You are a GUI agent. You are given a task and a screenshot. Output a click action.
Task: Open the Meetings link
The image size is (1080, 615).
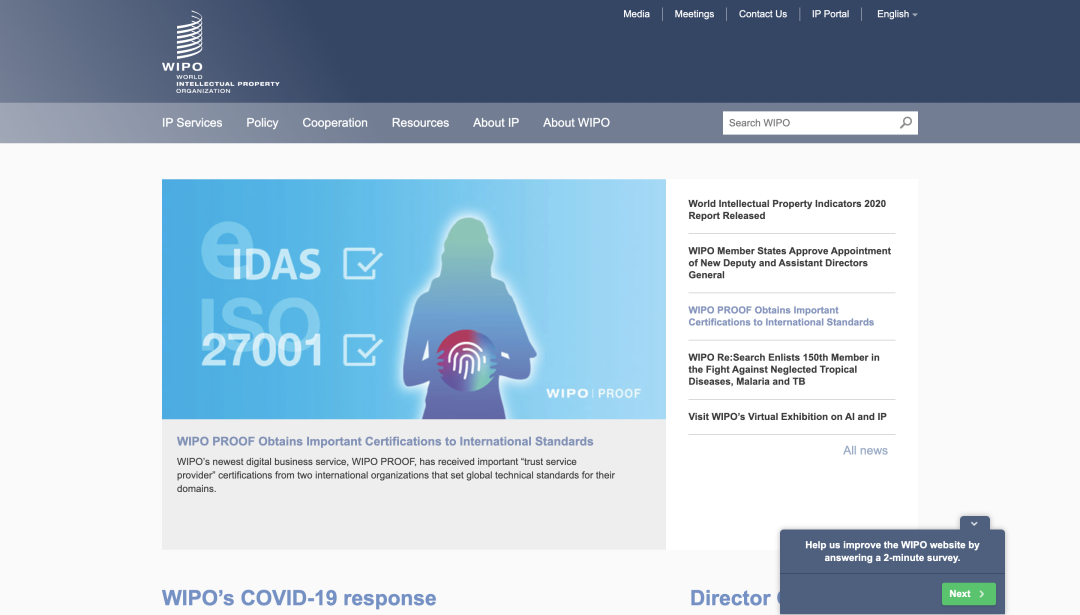694,14
